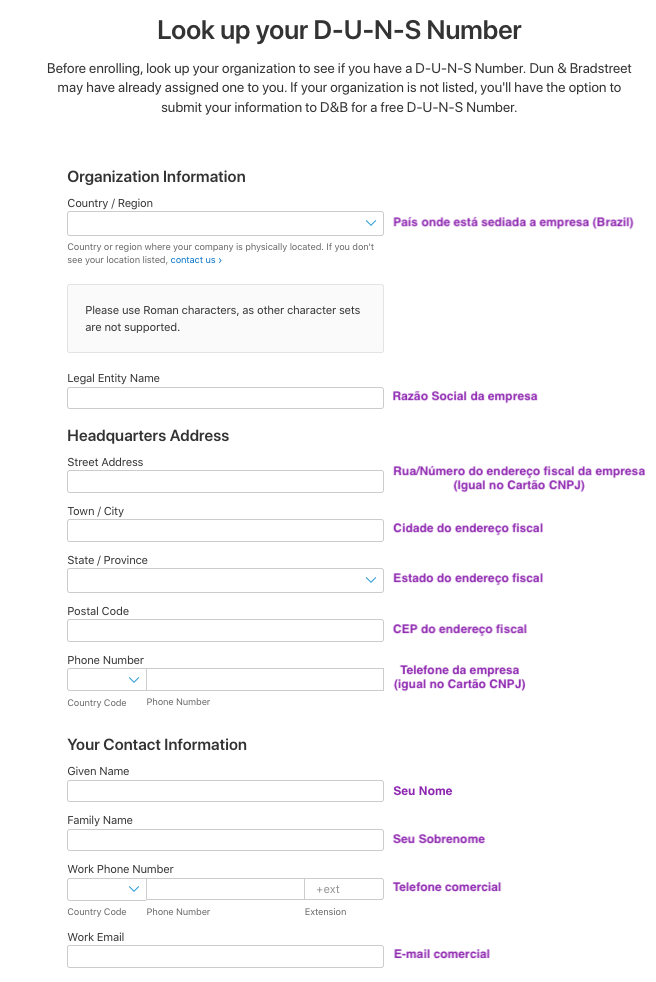Click the Work Phone Number field

[225, 889]
